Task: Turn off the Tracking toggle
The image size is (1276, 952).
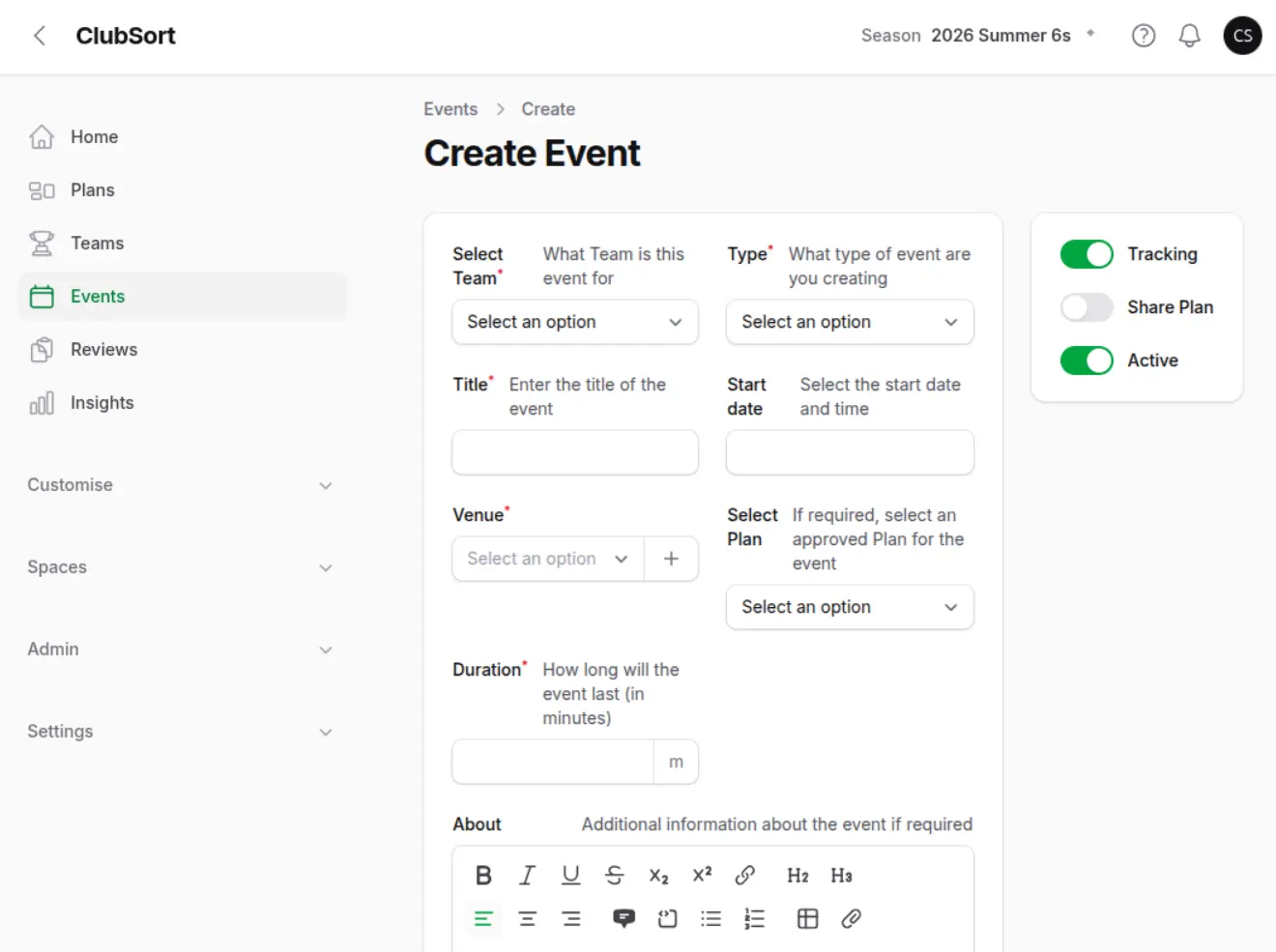Action: (1087, 254)
